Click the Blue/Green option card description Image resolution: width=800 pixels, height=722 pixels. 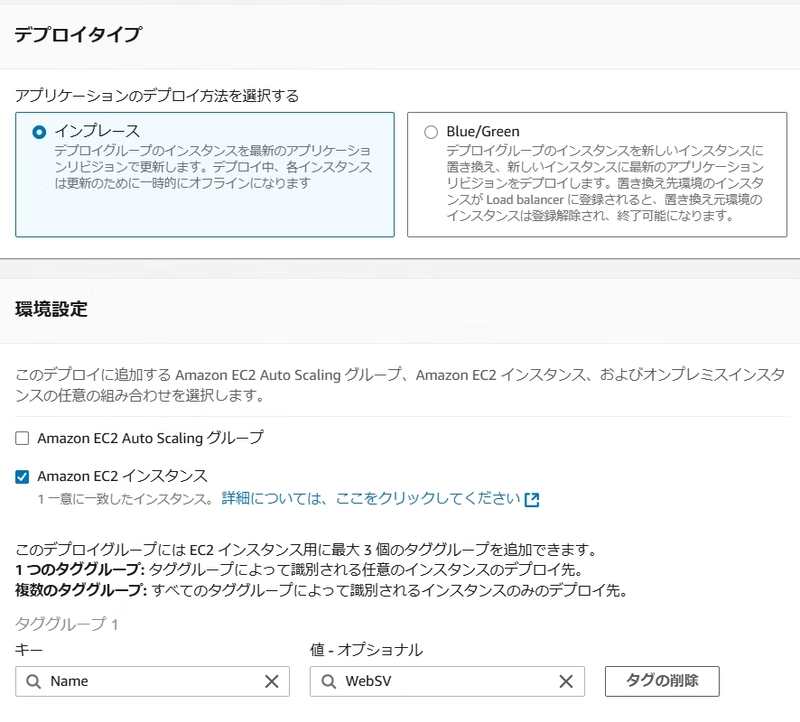coord(604,182)
